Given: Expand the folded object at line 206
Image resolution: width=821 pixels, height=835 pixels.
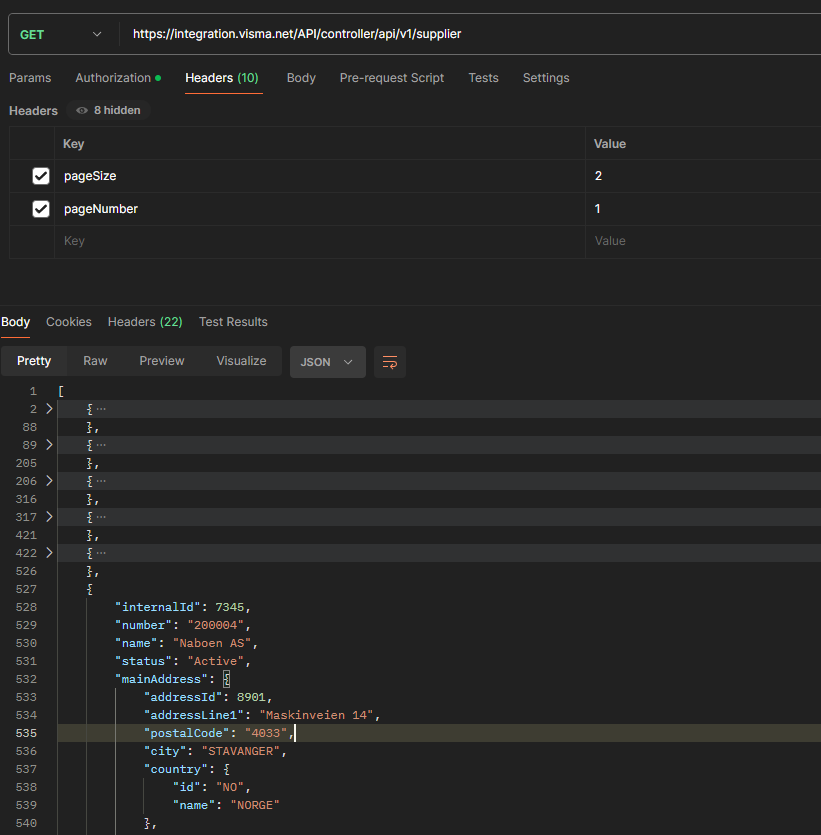Looking at the screenshot, I should pos(49,481).
